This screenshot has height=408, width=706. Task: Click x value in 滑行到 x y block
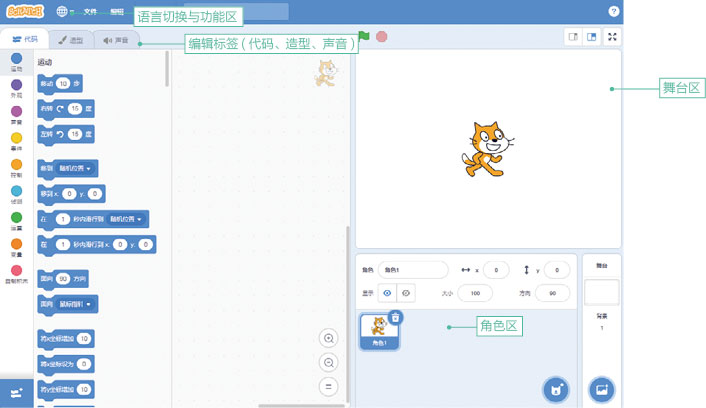tap(120, 245)
